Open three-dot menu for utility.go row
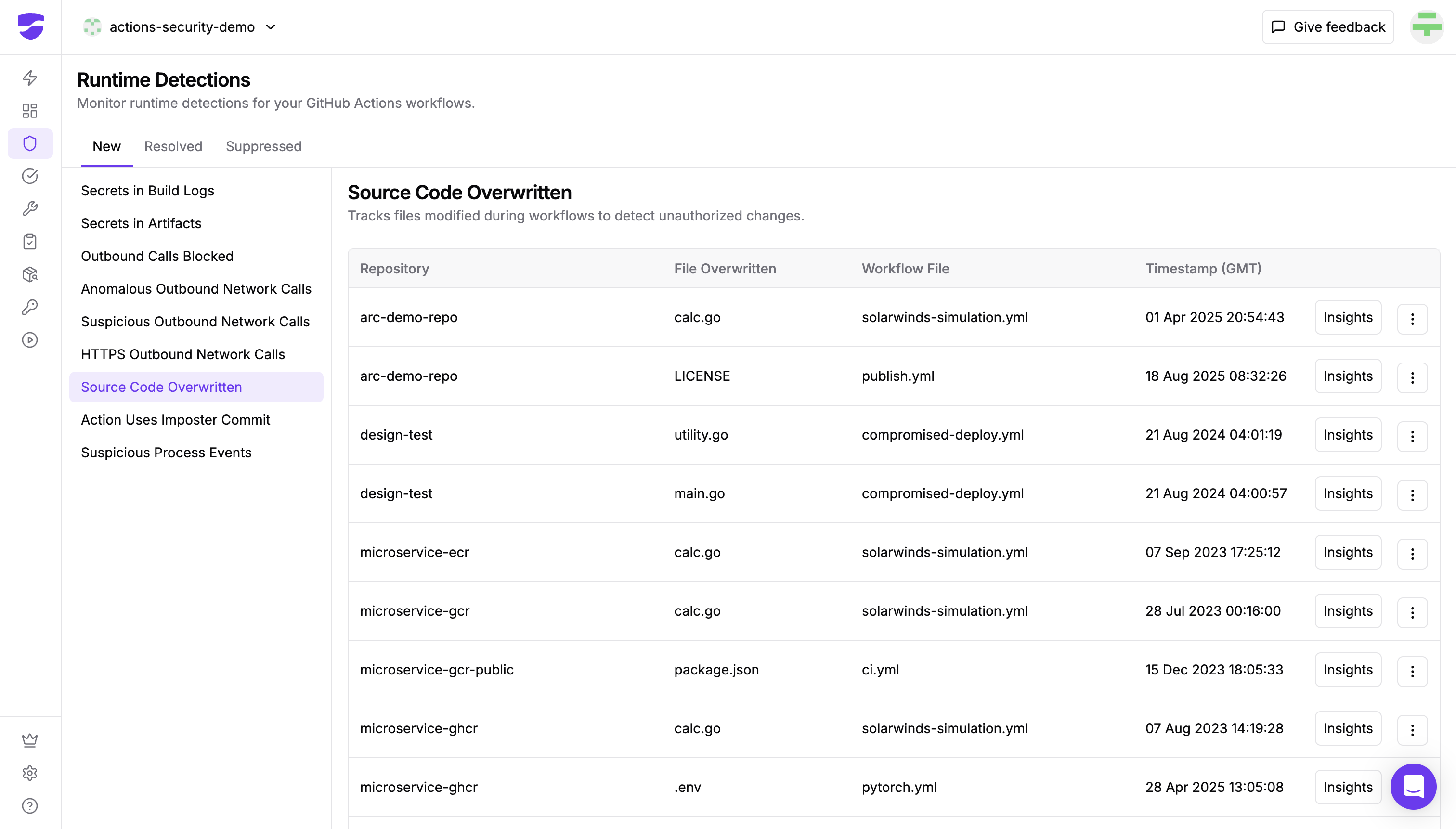The image size is (1456, 829). tap(1412, 436)
